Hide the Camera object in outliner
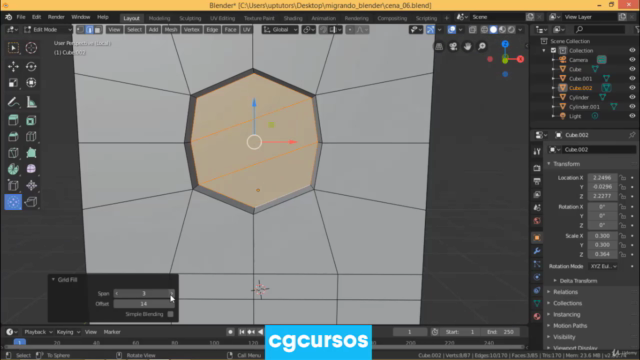Screen dimensions: 640x360 (632, 60)
